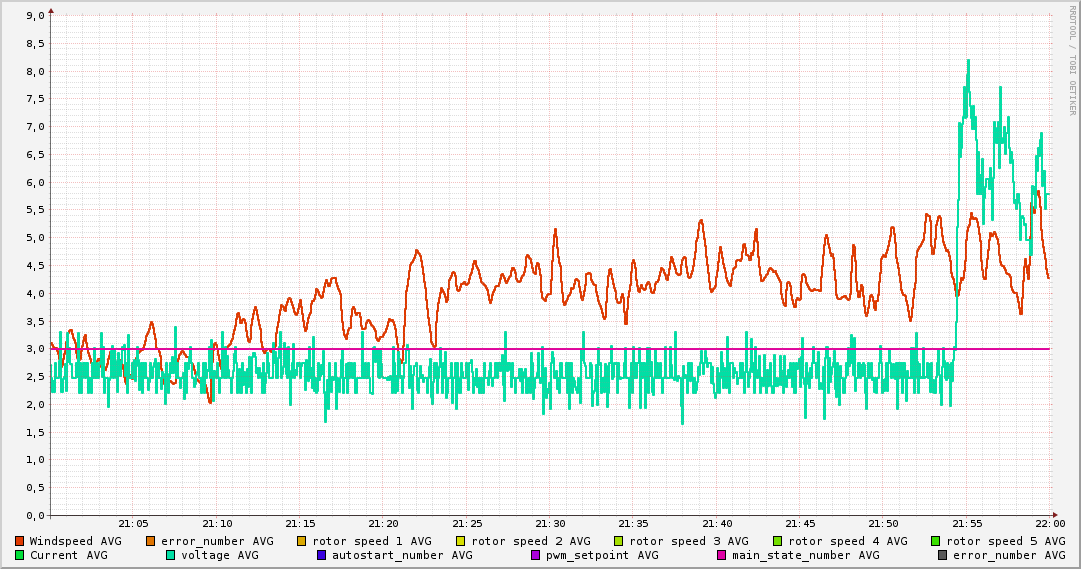Select the blue autostart_number AVG swatch
This screenshot has height=569, width=1081.
(322, 555)
